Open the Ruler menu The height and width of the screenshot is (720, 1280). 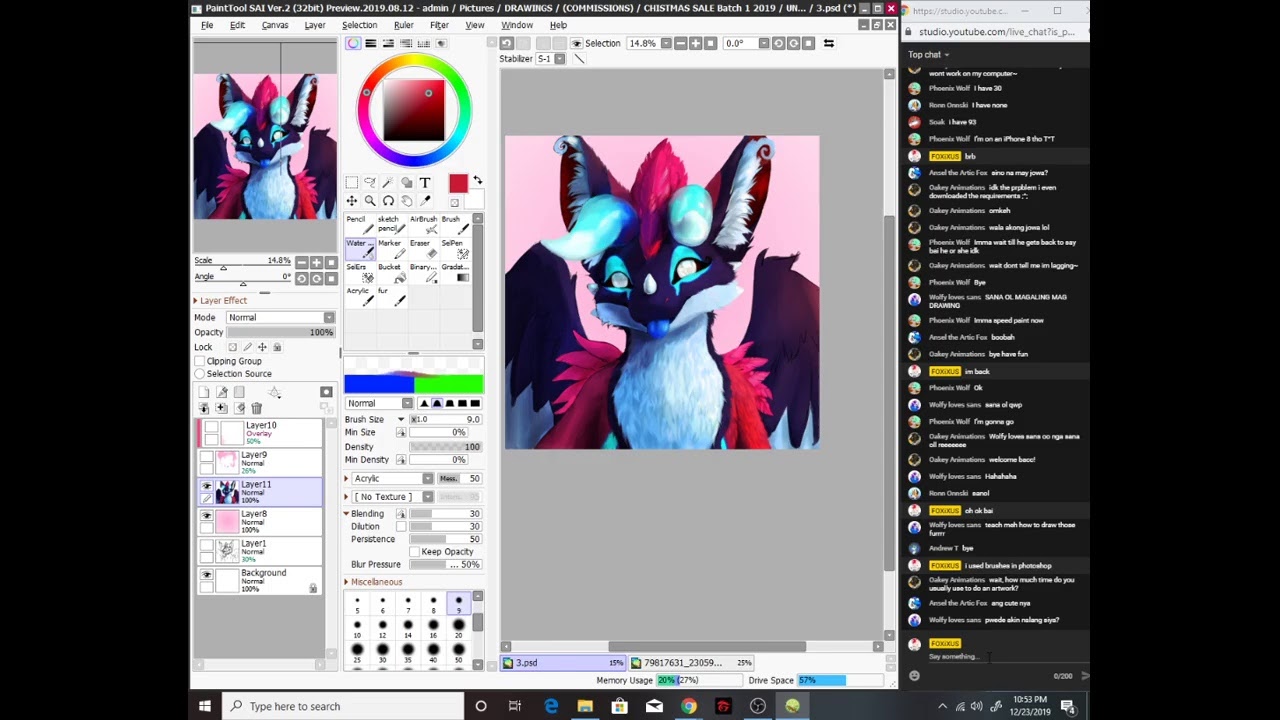[404, 25]
